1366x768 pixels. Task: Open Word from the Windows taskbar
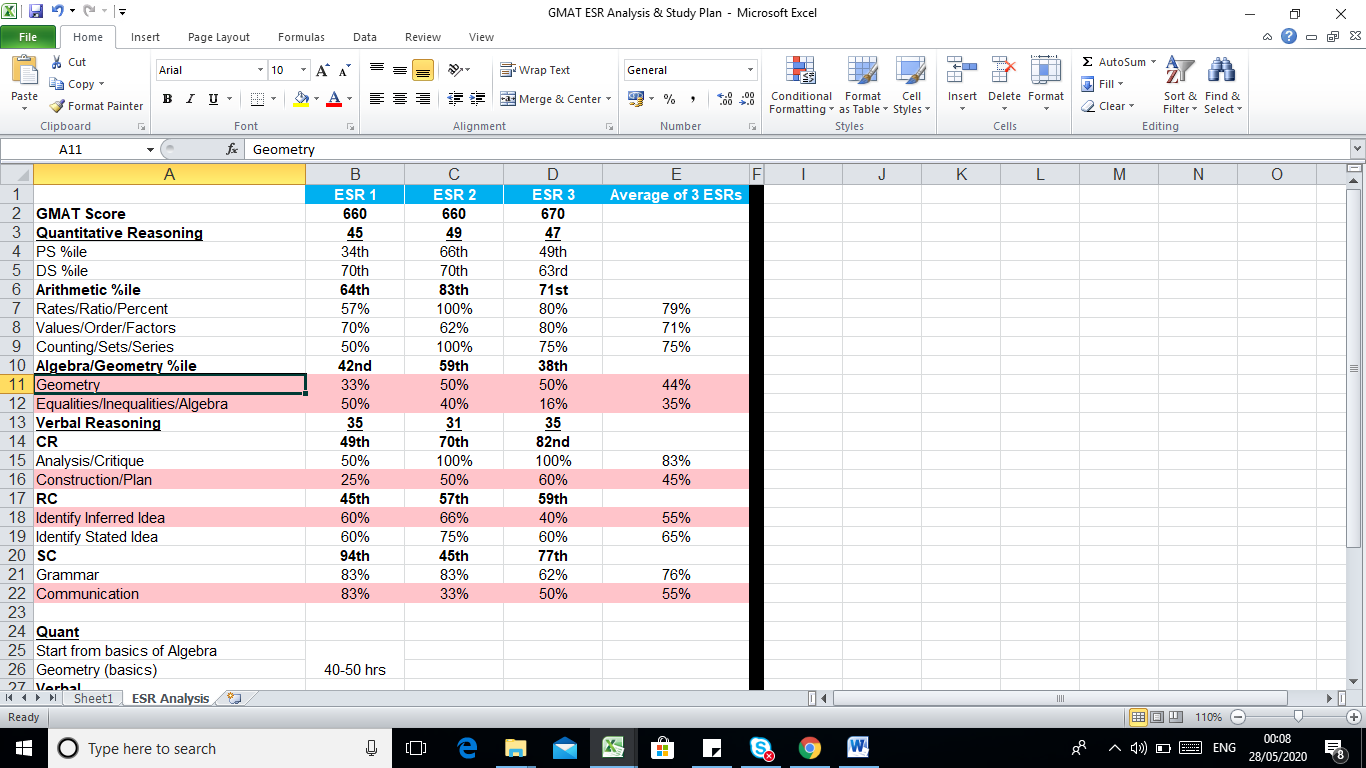[858, 748]
